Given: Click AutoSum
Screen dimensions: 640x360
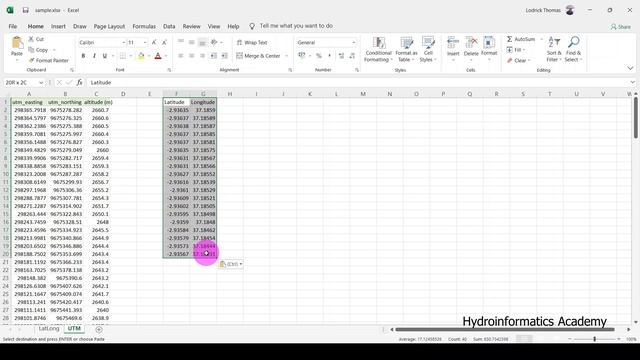Looking at the screenshot, I should pyautogui.click(x=521, y=39).
